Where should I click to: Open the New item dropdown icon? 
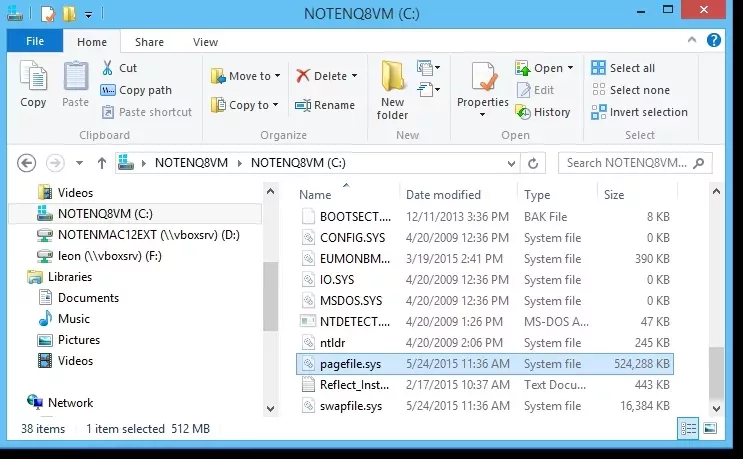coord(428,68)
